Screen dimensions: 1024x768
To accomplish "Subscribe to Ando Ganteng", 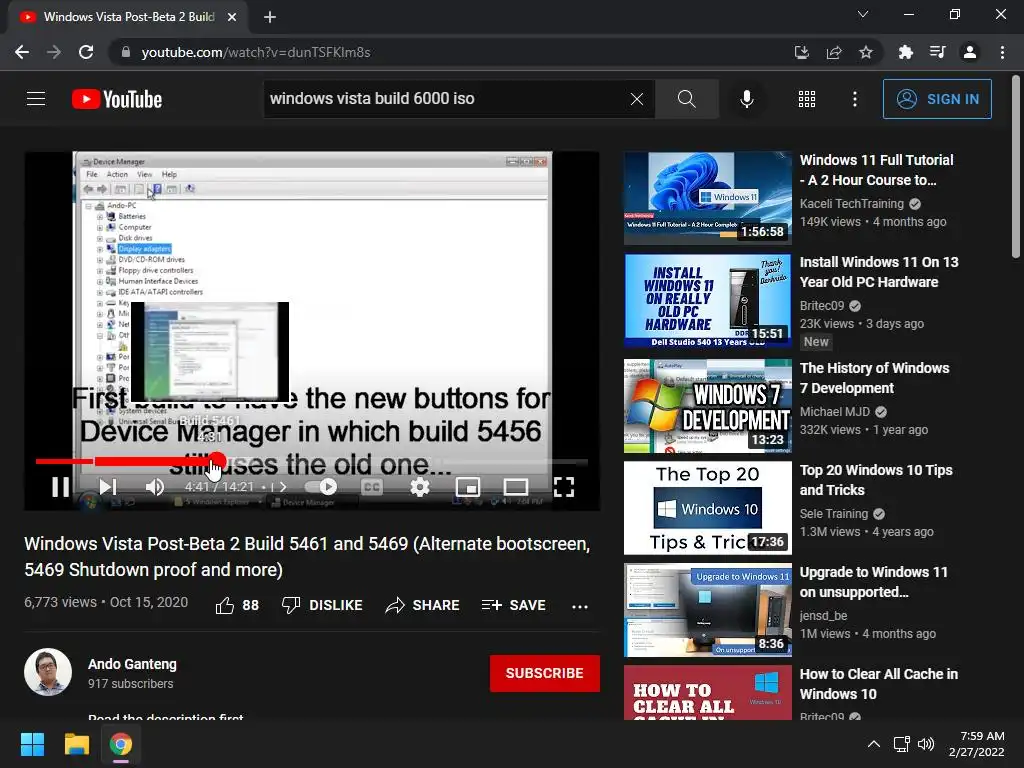I will tap(545, 673).
